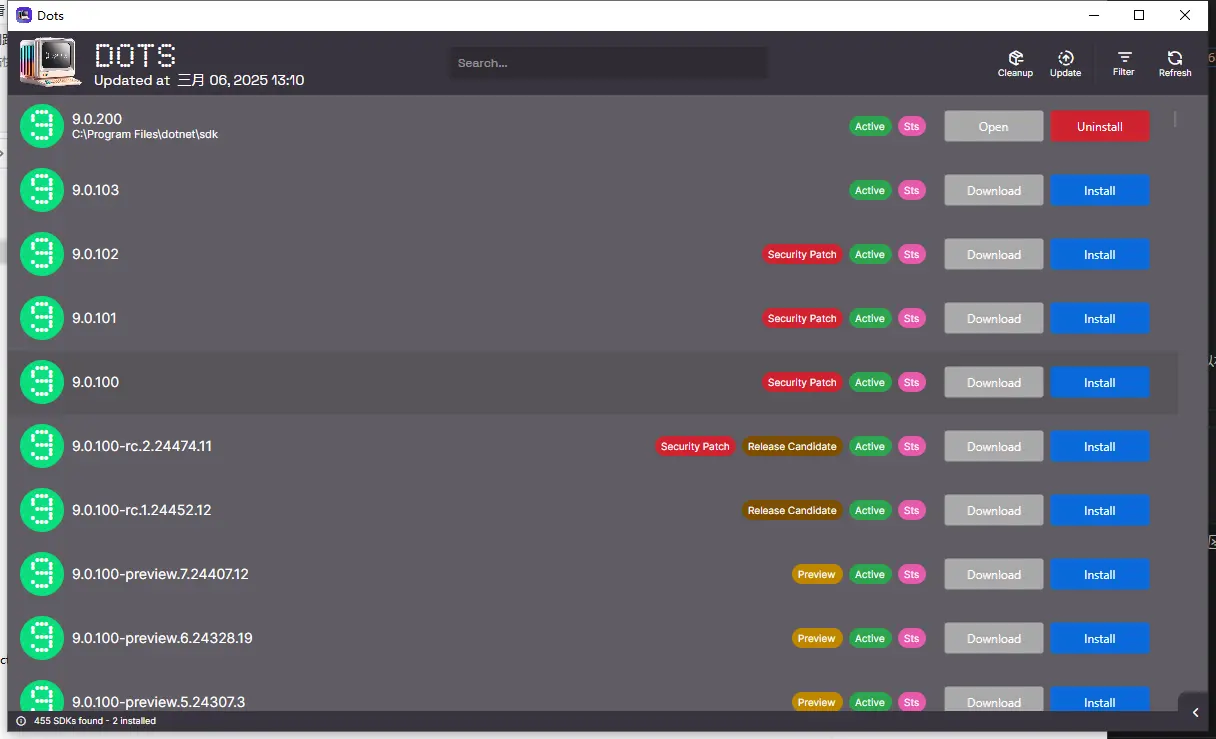Click Sts tag on 9.0.200 row
This screenshot has height=739, width=1216.
[911, 127]
